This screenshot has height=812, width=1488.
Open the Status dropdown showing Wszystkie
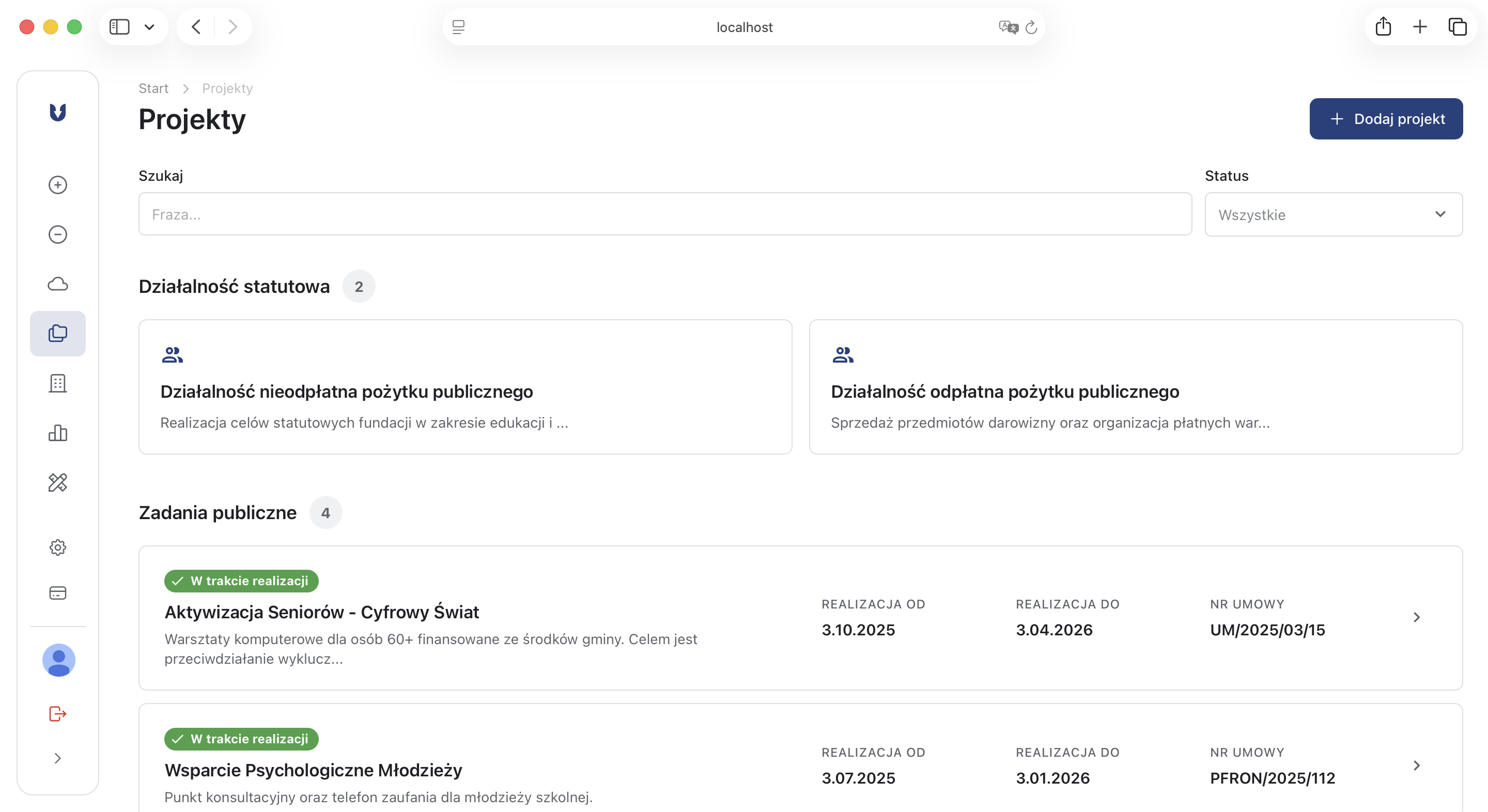(1333, 214)
